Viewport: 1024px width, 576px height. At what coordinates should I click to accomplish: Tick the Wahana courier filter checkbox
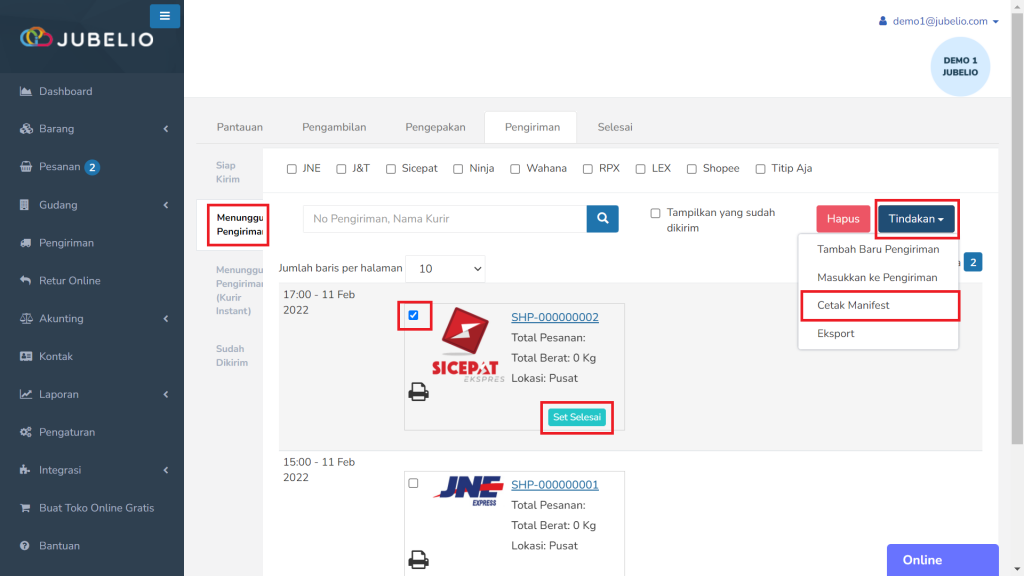coord(515,169)
